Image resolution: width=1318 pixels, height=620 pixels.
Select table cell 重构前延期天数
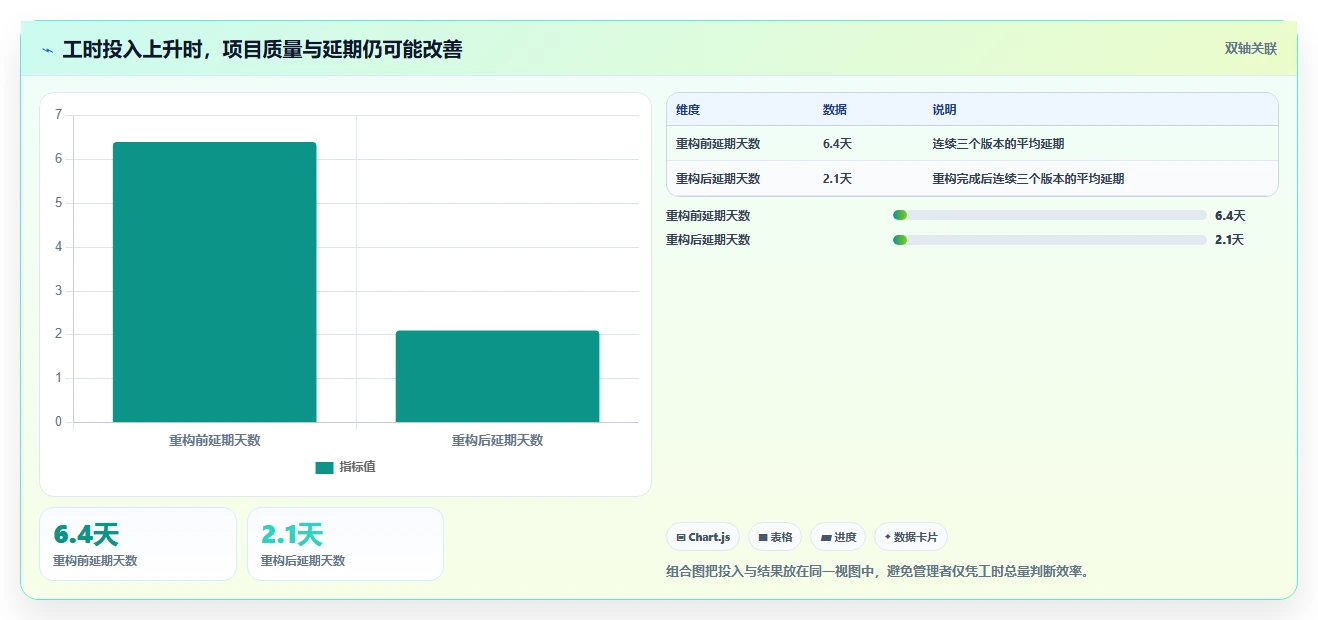pyautogui.click(x=718, y=144)
